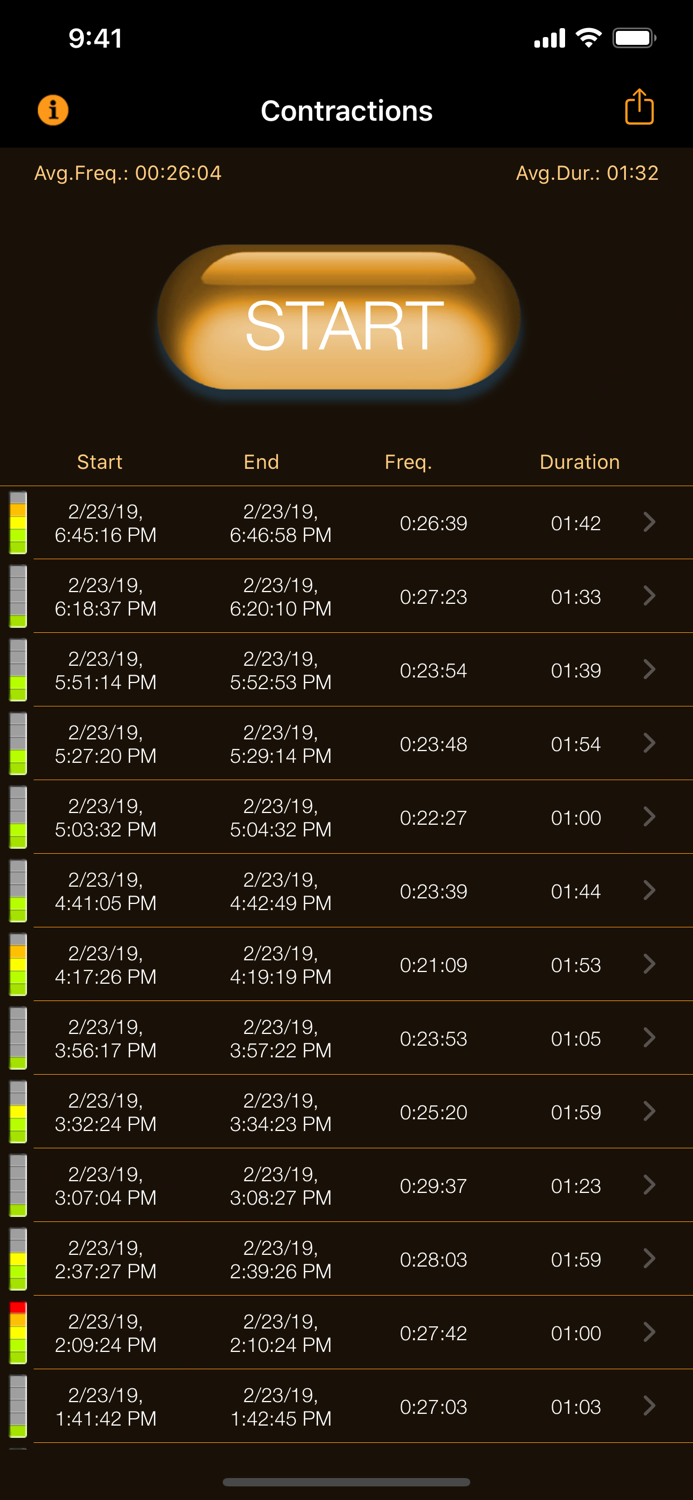Open details for the 3:07:04 PM contraction
693x1500 pixels.
click(648, 1185)
